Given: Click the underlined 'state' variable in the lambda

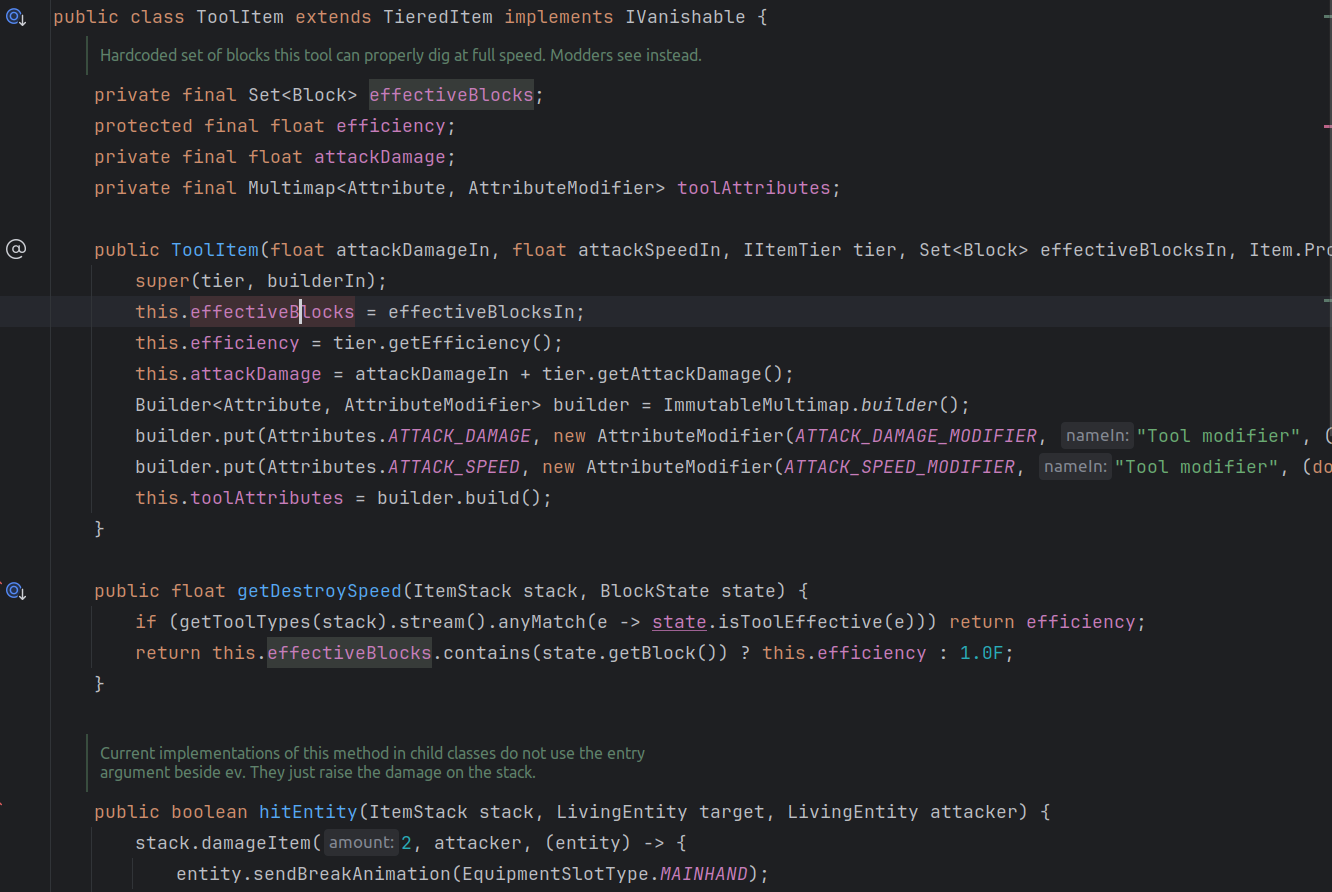Looking at the screenshot, I should tap(679, 622).
